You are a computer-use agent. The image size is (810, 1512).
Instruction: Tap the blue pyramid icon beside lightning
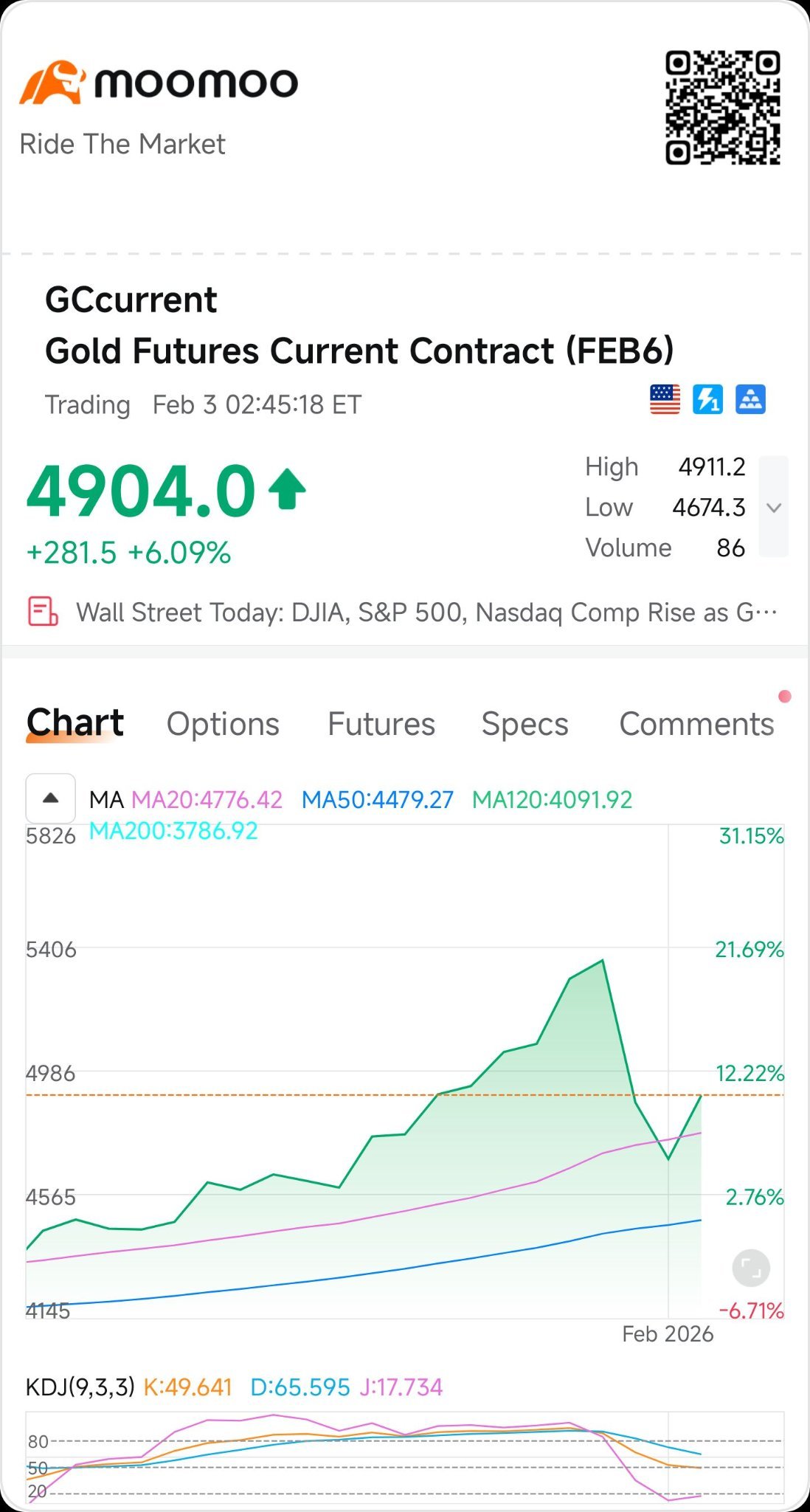tap(750, 400)
